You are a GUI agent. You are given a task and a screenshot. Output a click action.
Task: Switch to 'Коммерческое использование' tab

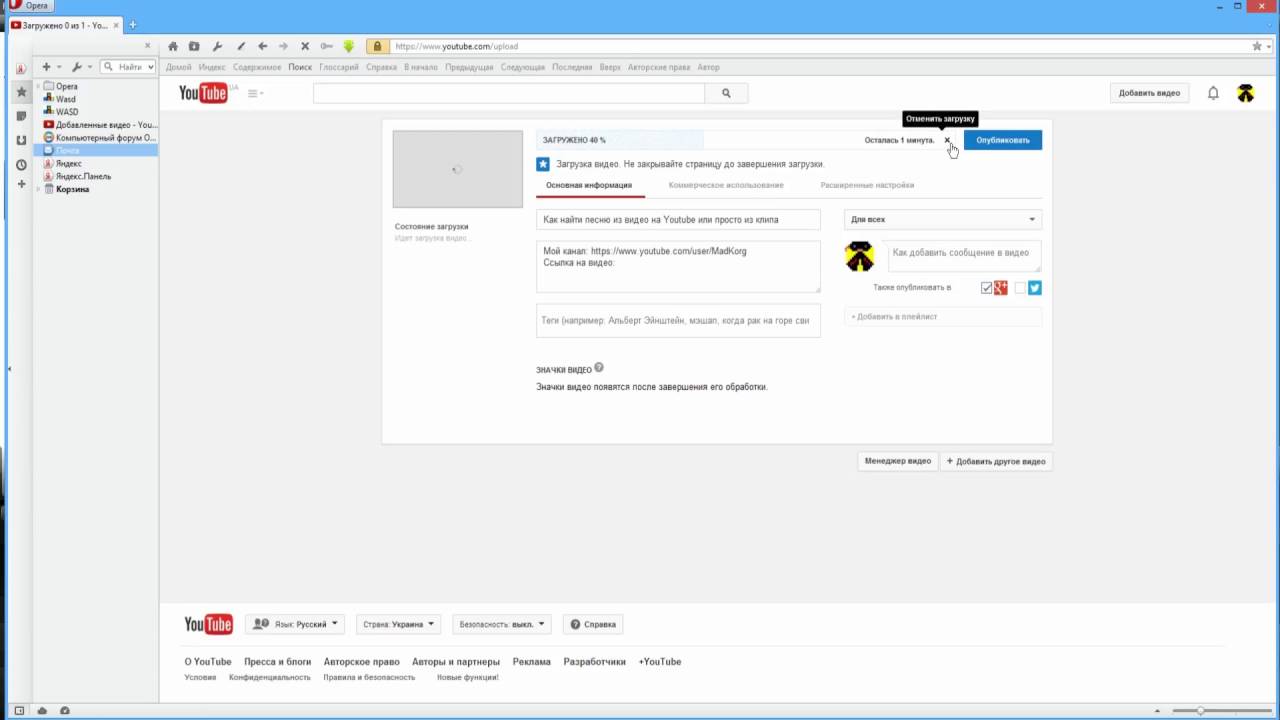coord(726,185)
